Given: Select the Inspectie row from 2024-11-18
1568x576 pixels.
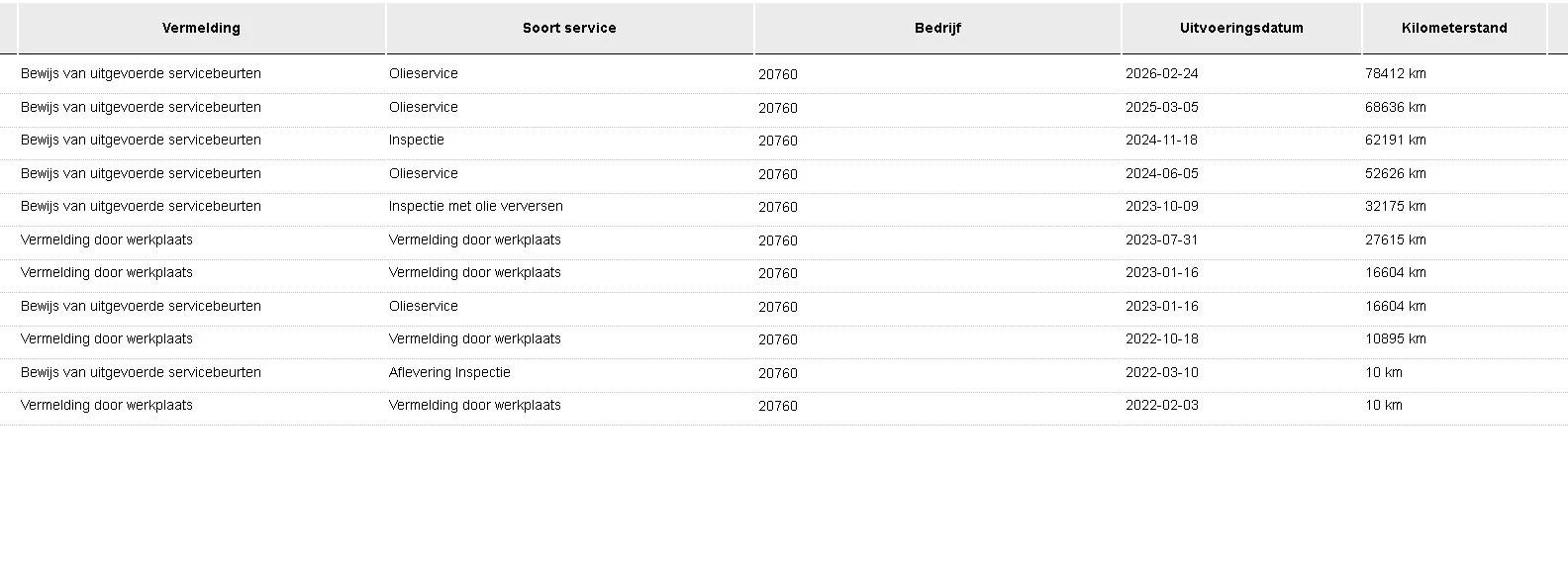Looking at the screenshot, I should [784, 141].
